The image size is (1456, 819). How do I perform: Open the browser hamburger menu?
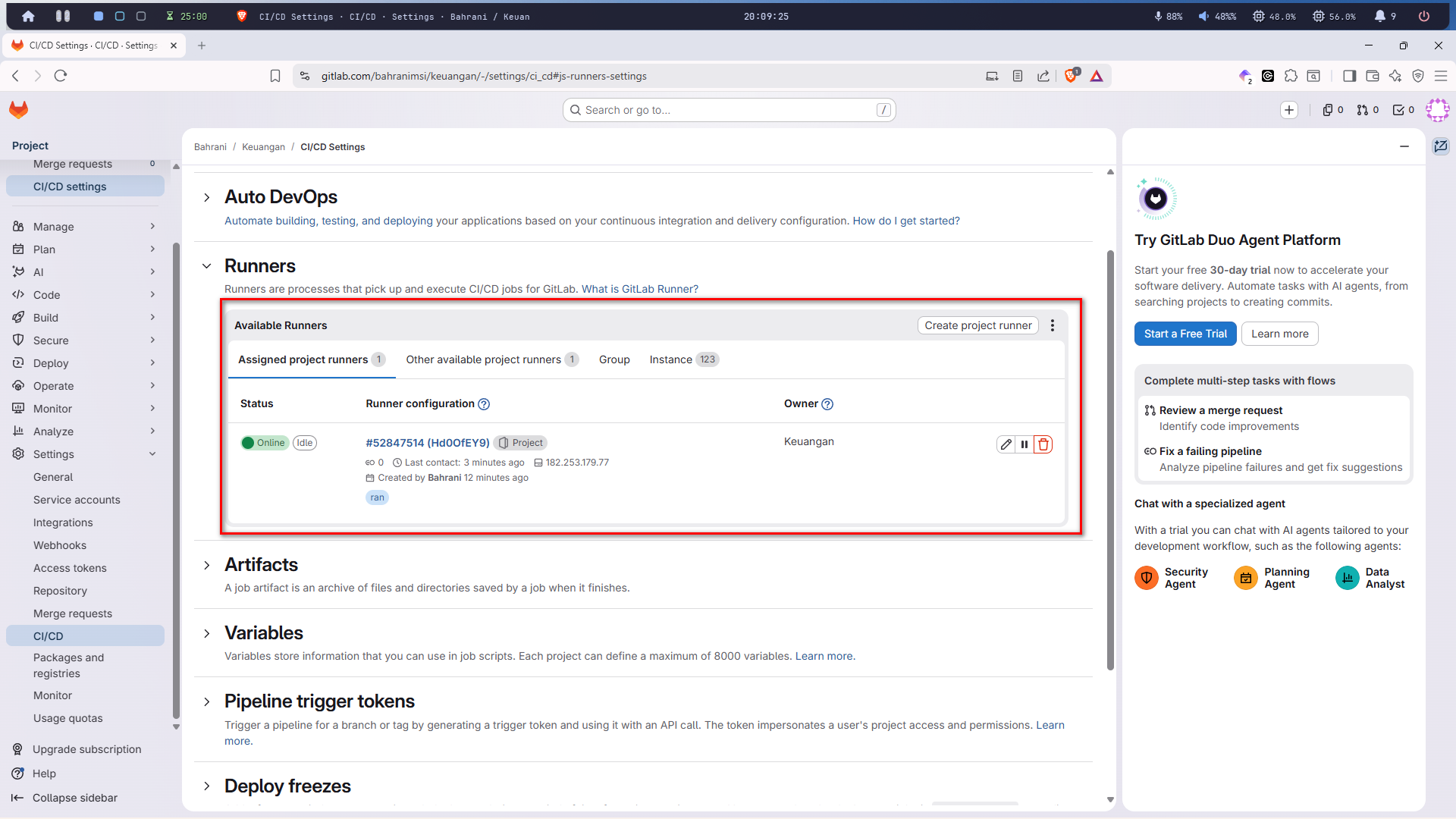[x=1441, y=76]
